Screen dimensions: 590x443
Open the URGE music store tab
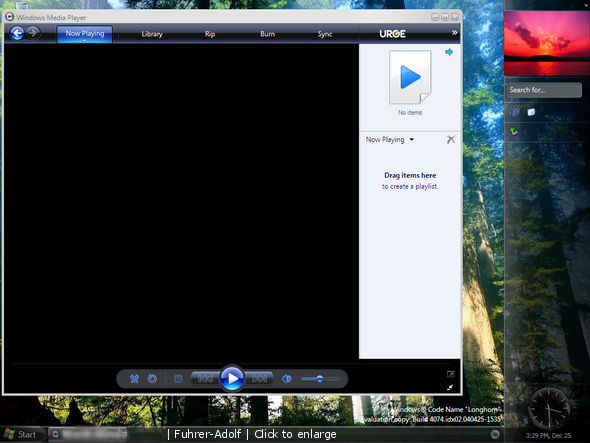pos(392,34)
